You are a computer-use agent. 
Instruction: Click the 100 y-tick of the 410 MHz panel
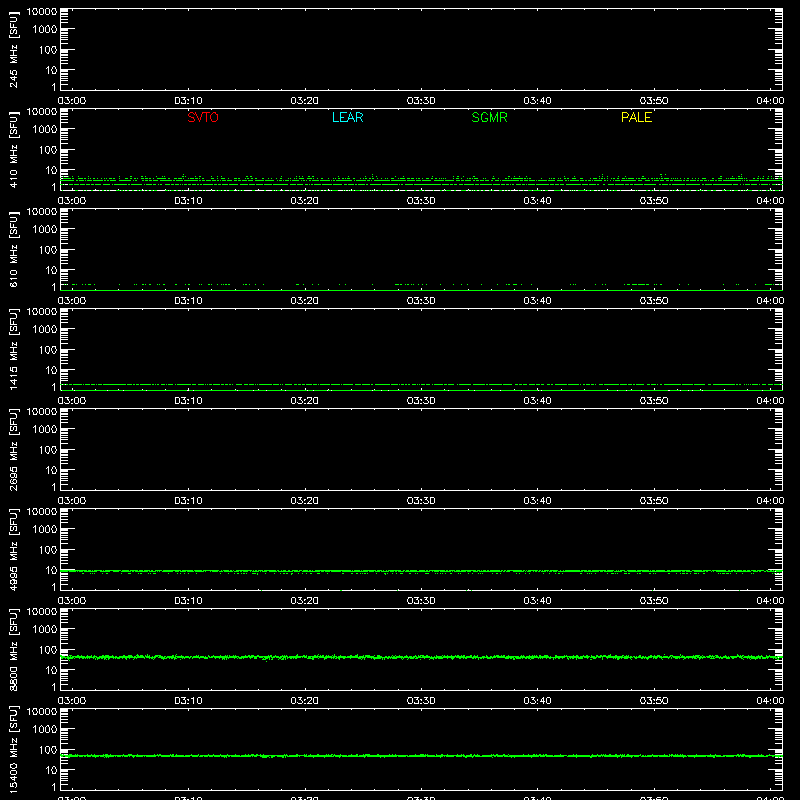[x=47, y=150]
